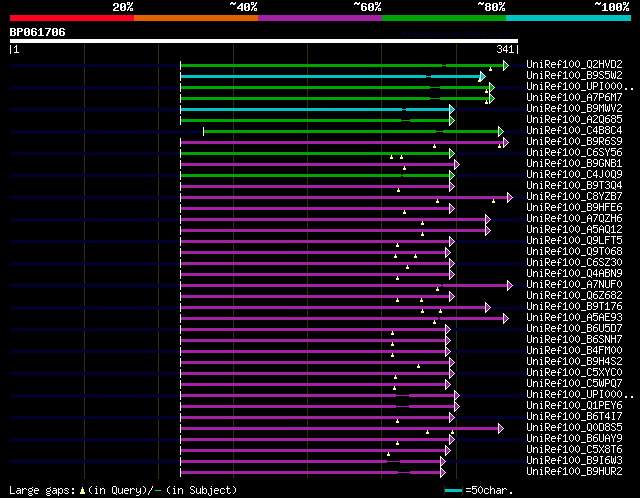
Task: Pick subject UniRef100_C6SZ30
Action: click(x=574, y=262)
